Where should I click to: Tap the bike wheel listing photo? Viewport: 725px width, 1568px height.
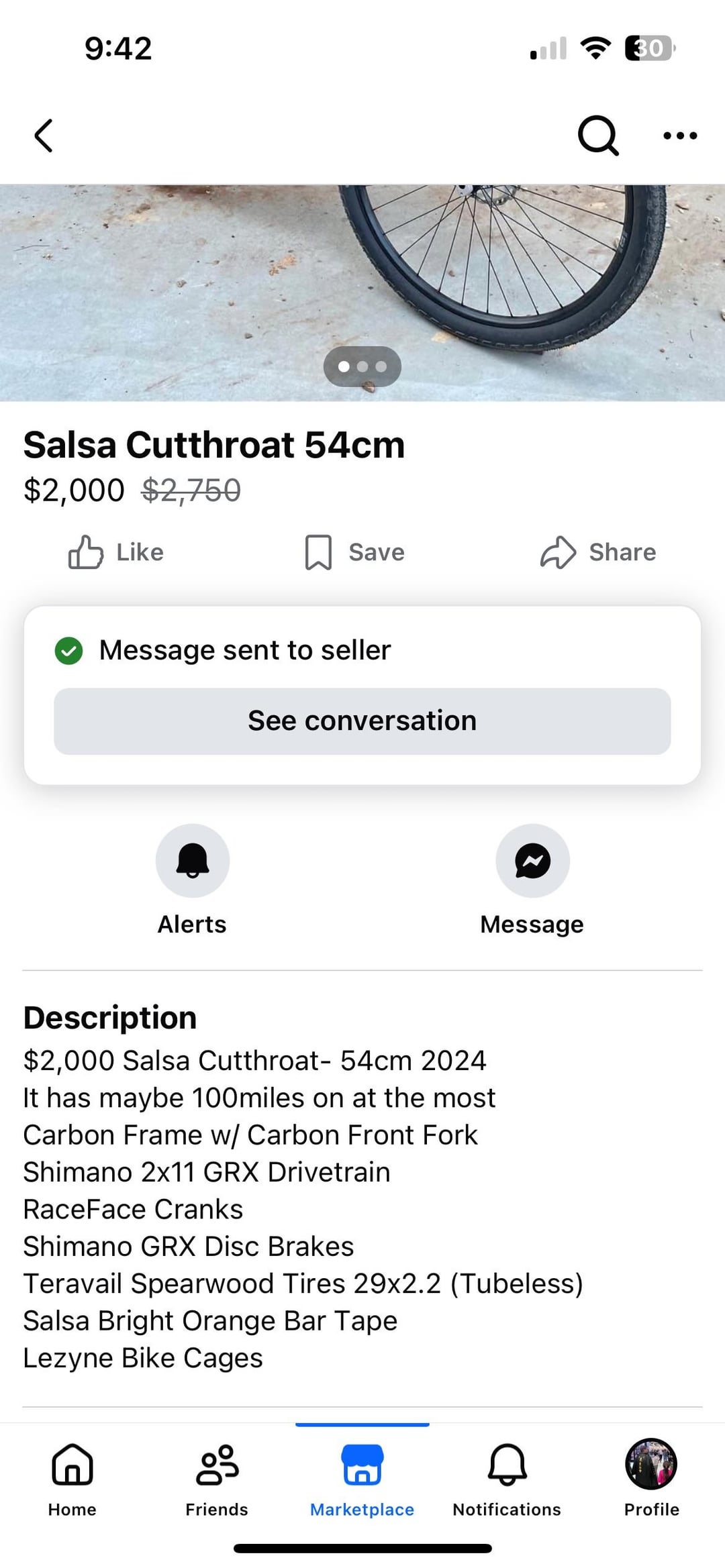point(362,293)
